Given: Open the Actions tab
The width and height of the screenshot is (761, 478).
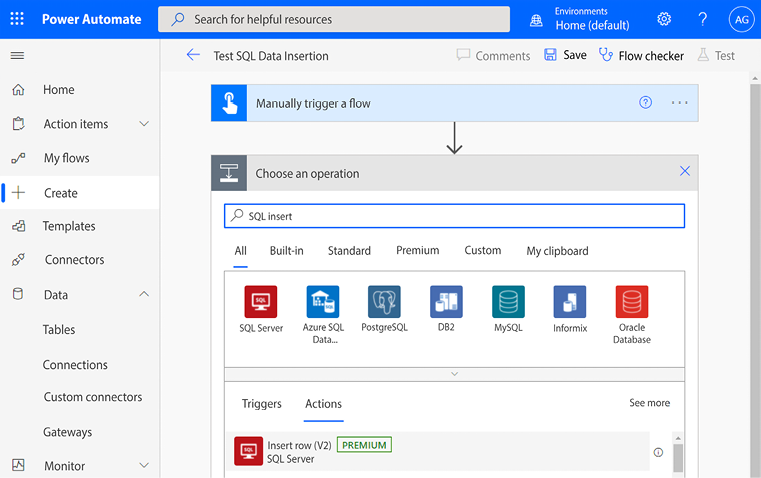Looking at the screenshot, I should click(x=323, y=404).
